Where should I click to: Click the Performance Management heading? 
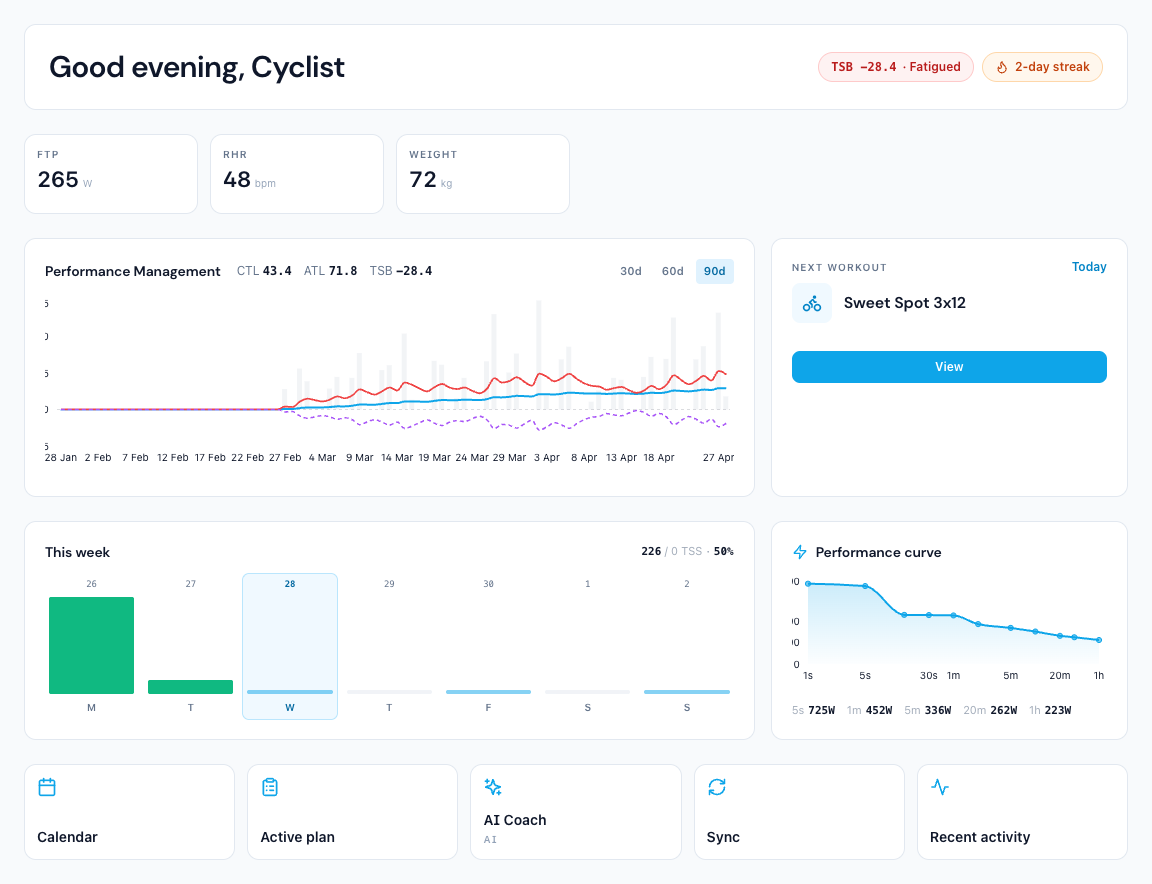coord(132,271)
